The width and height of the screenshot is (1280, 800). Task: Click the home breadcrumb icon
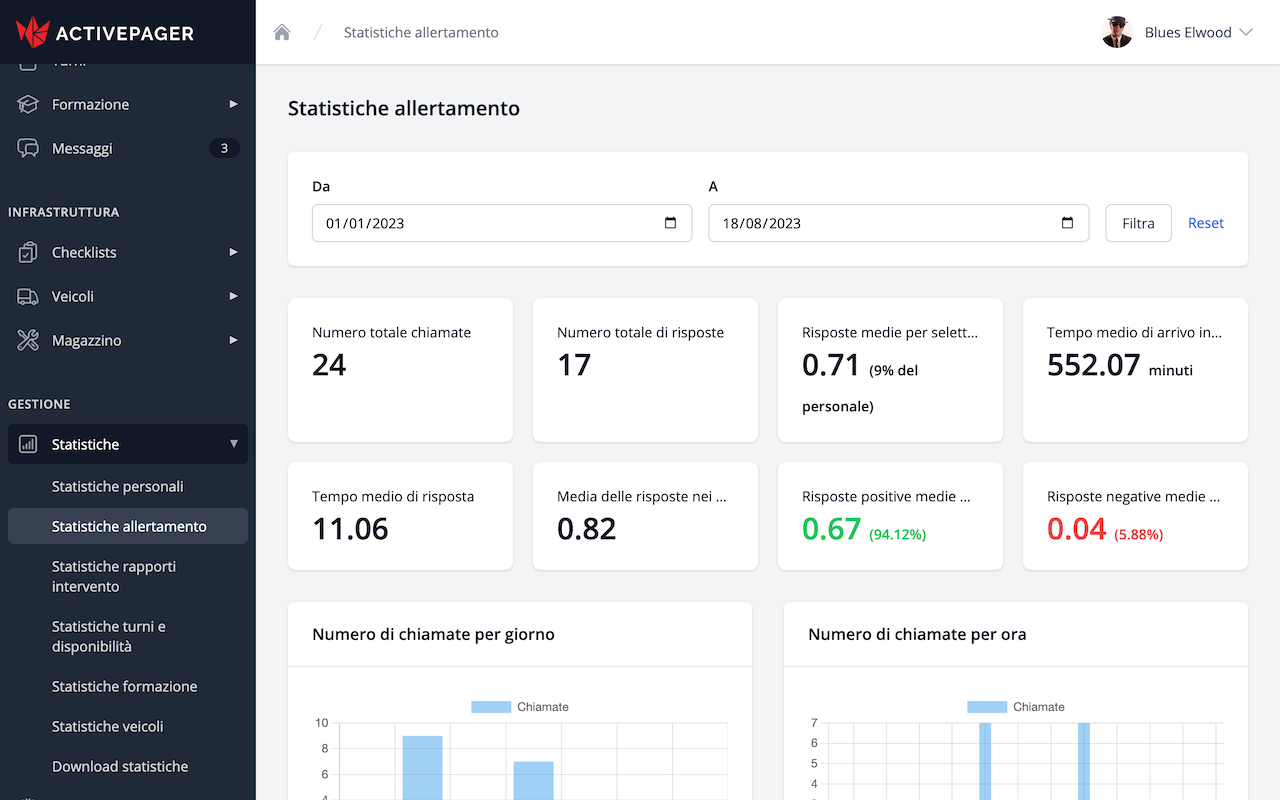pyautogui.click(x=281, y=31)
